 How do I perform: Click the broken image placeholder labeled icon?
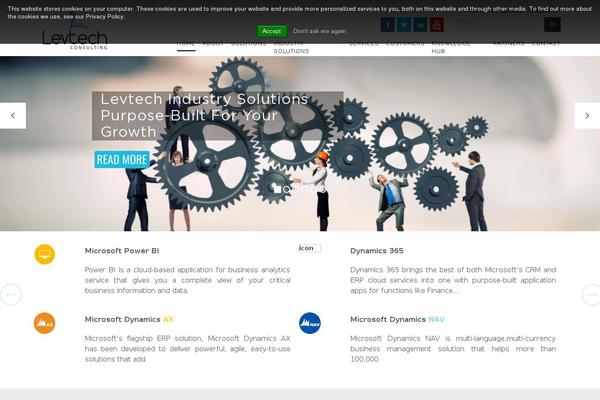[309, 248]
